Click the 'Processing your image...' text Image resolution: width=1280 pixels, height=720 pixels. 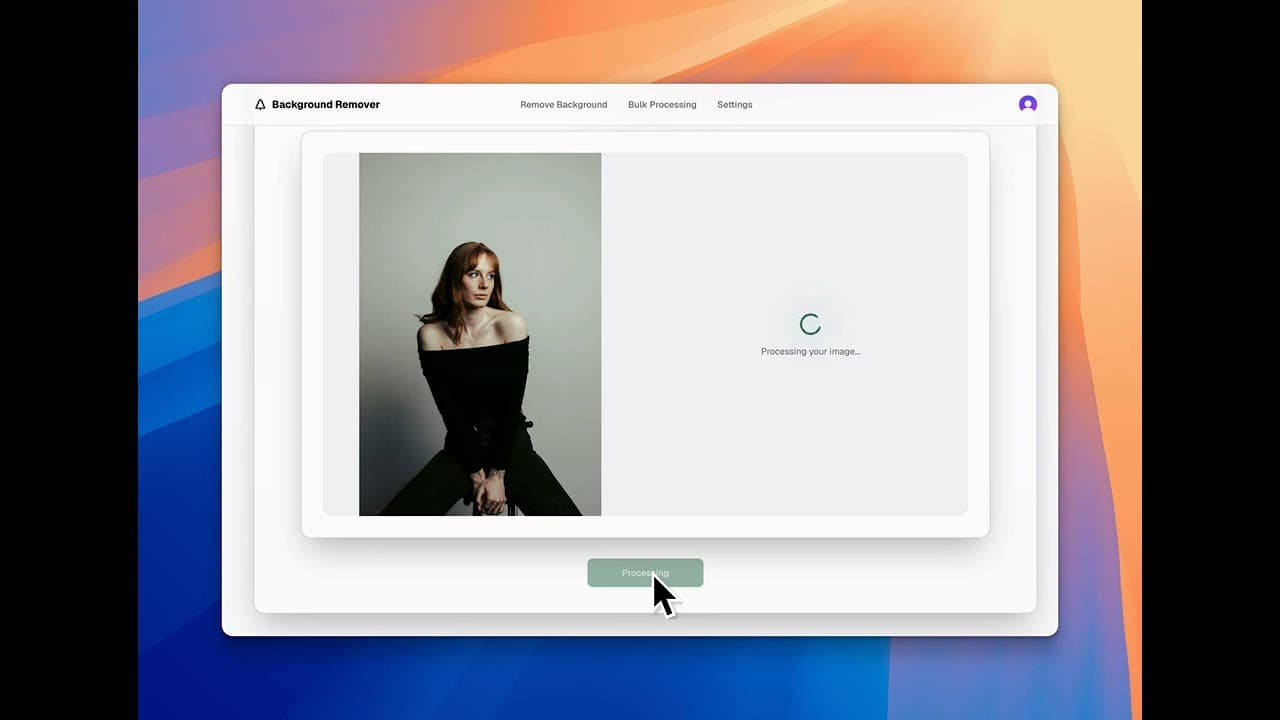(x=810, y=351)
